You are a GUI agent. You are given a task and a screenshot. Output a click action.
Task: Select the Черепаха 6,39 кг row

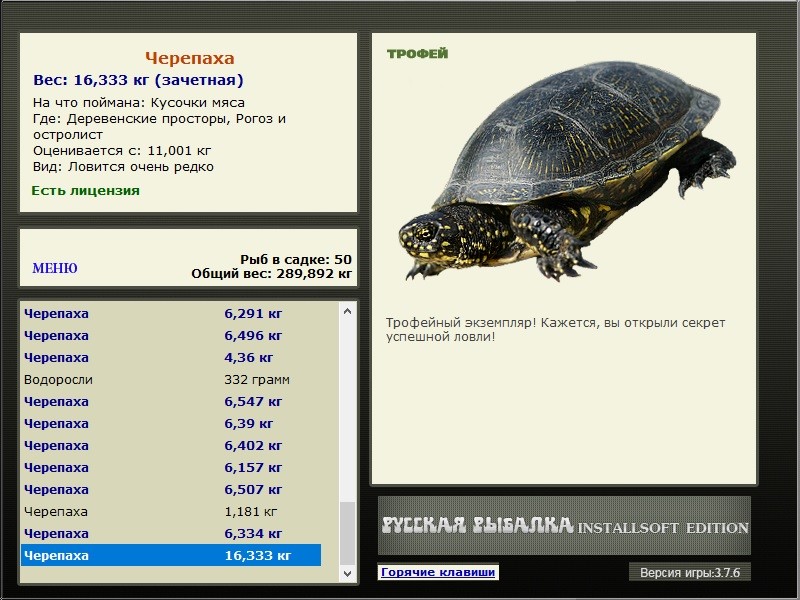(x=171, y=423)
